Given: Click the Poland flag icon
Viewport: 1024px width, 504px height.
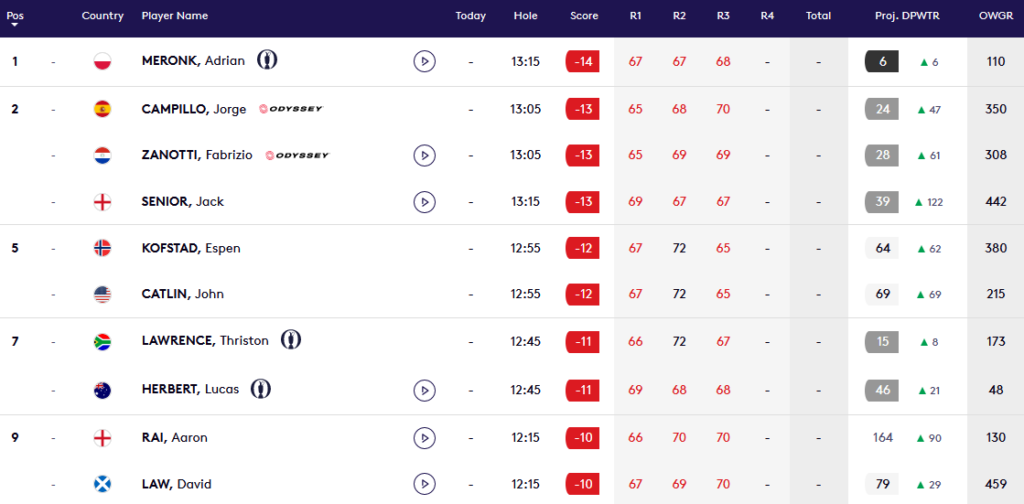Looking at the screenshot, I should [x=103, y=61].
